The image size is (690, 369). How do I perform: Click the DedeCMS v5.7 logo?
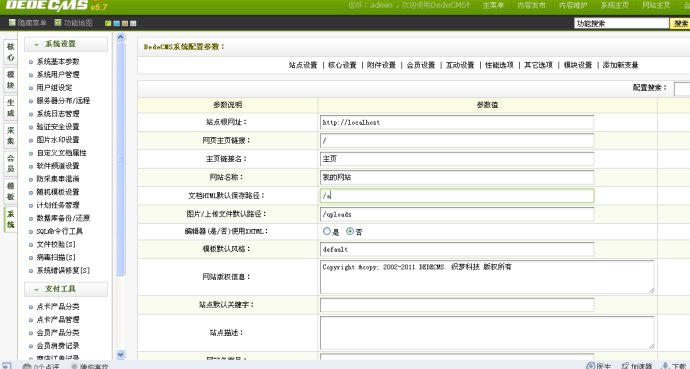56,6
